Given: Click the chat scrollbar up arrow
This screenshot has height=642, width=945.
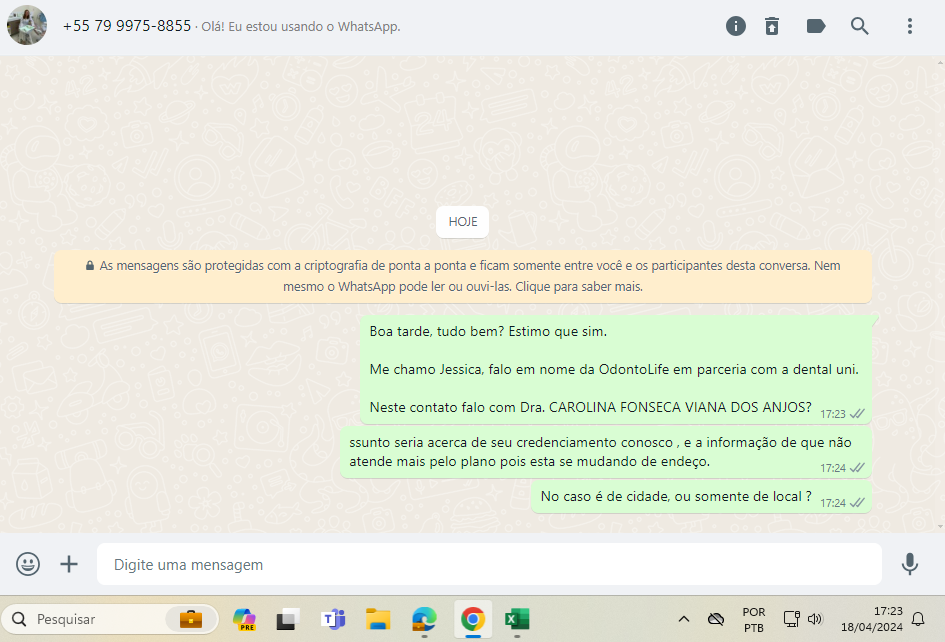Looking at the screenshot, I should click(940, 62).
